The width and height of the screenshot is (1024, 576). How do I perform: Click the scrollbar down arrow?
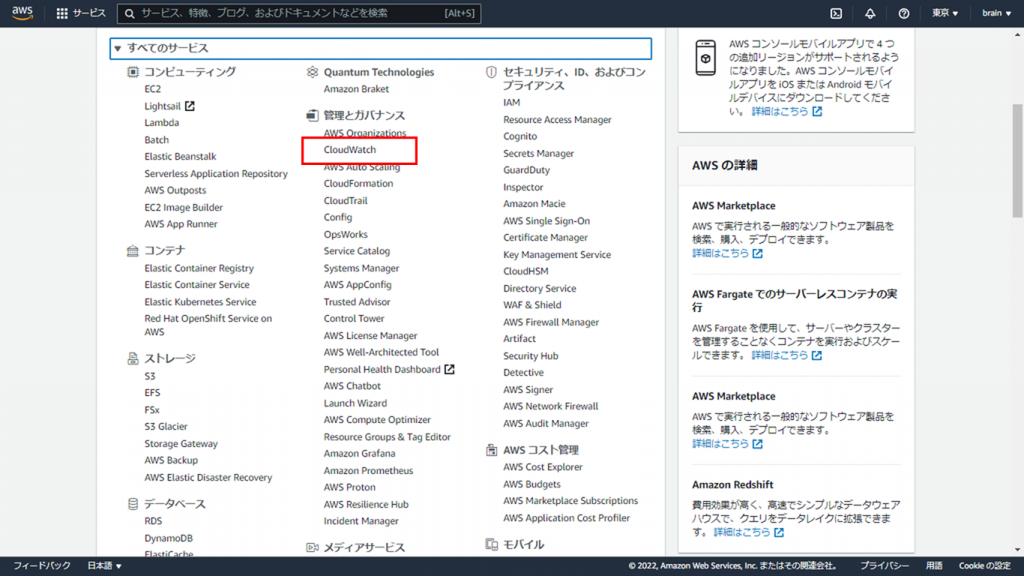(x=1017, y=550)
